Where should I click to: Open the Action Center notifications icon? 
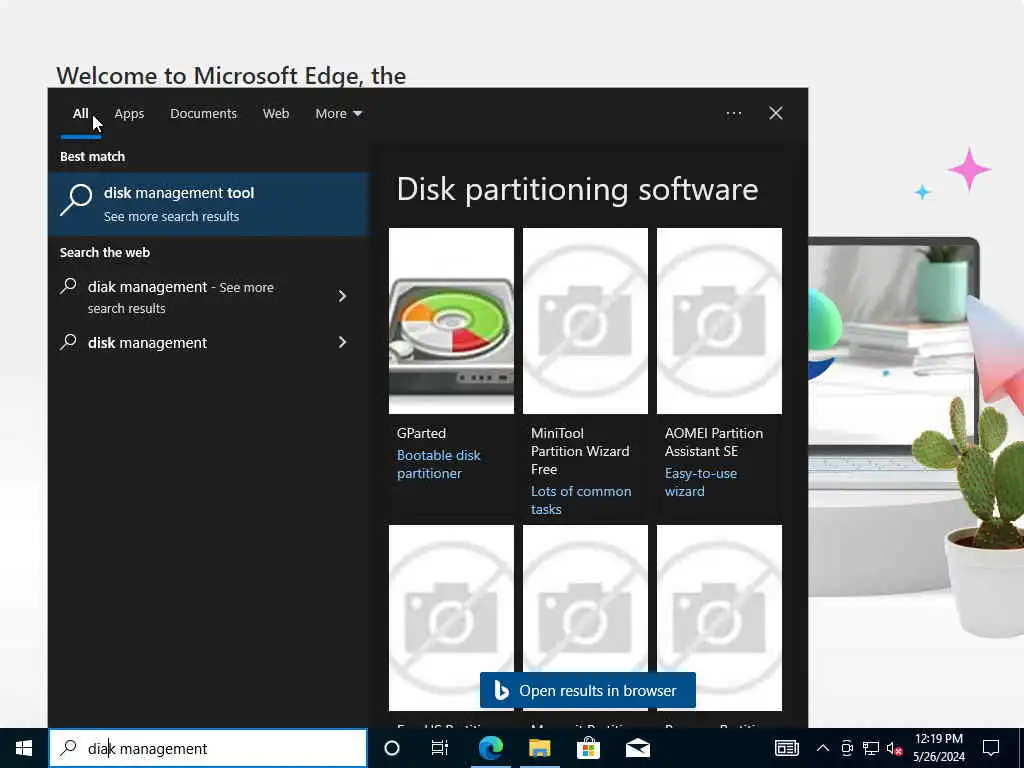(x=991, y=748)
